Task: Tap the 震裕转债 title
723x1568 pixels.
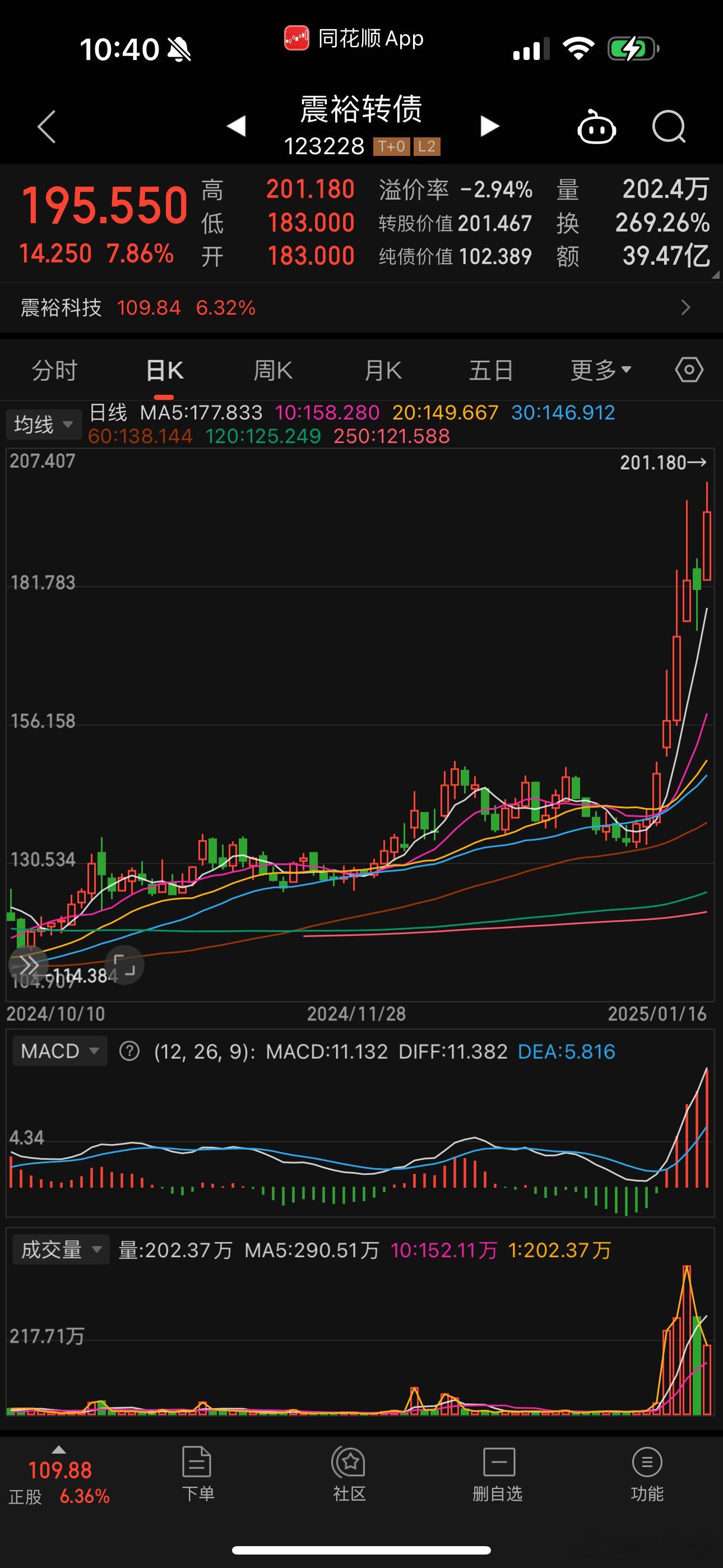Action: 361,109
